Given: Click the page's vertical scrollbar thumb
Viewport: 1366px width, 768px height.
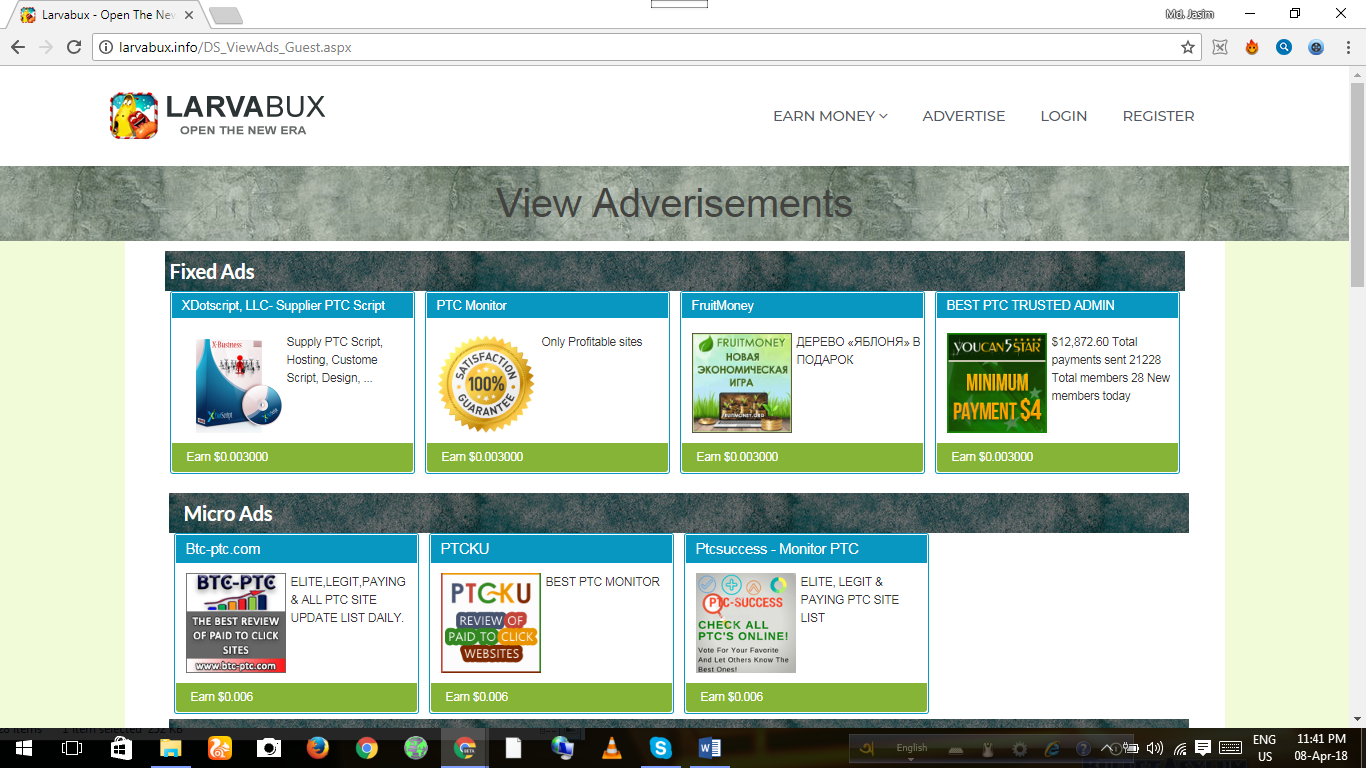Looking at the screenshot, I should [1357, 180].
